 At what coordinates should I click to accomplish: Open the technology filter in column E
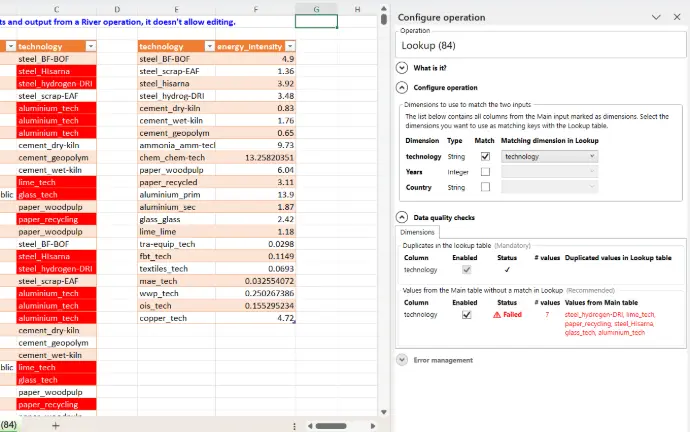[x=209, y=47]
